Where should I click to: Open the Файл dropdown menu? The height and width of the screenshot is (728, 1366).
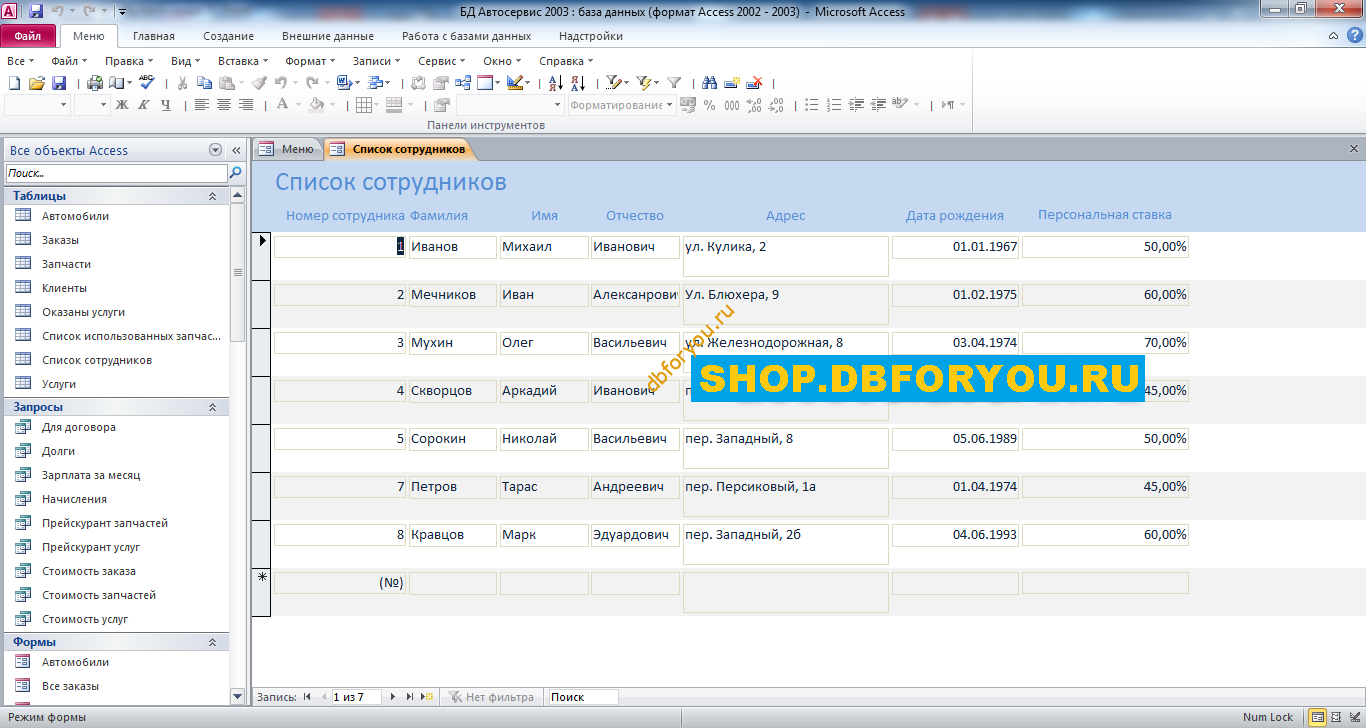click(69, 61)
